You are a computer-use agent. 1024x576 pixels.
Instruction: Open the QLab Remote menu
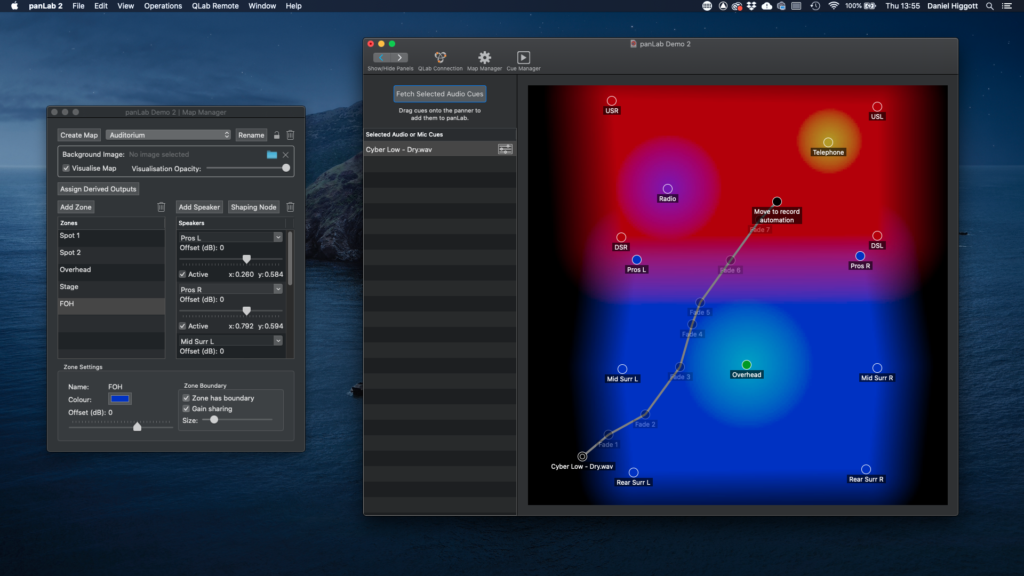click(215, 6)
